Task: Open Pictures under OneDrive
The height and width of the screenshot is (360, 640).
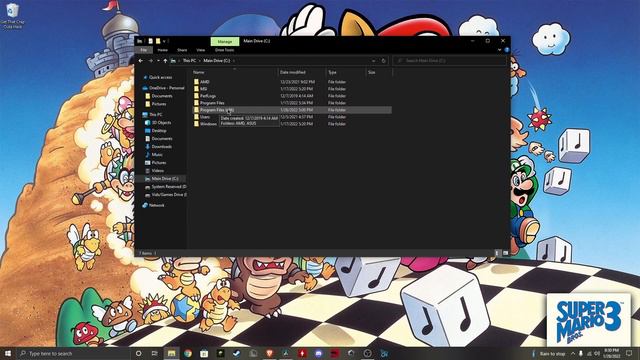Action: coord(159,104)
